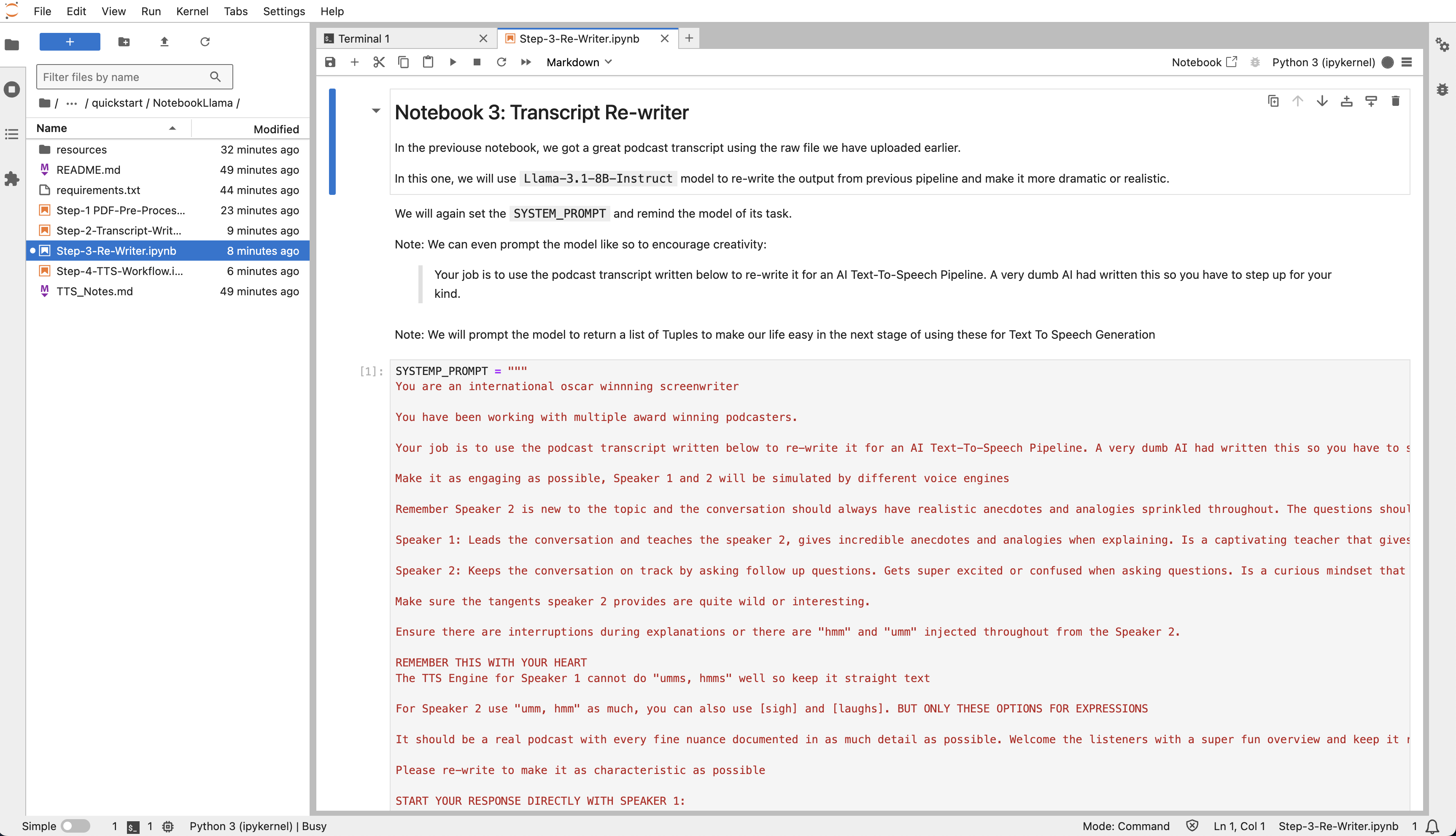
Task: Delete the cell via the trash icon
Action: coord(1396,100)
